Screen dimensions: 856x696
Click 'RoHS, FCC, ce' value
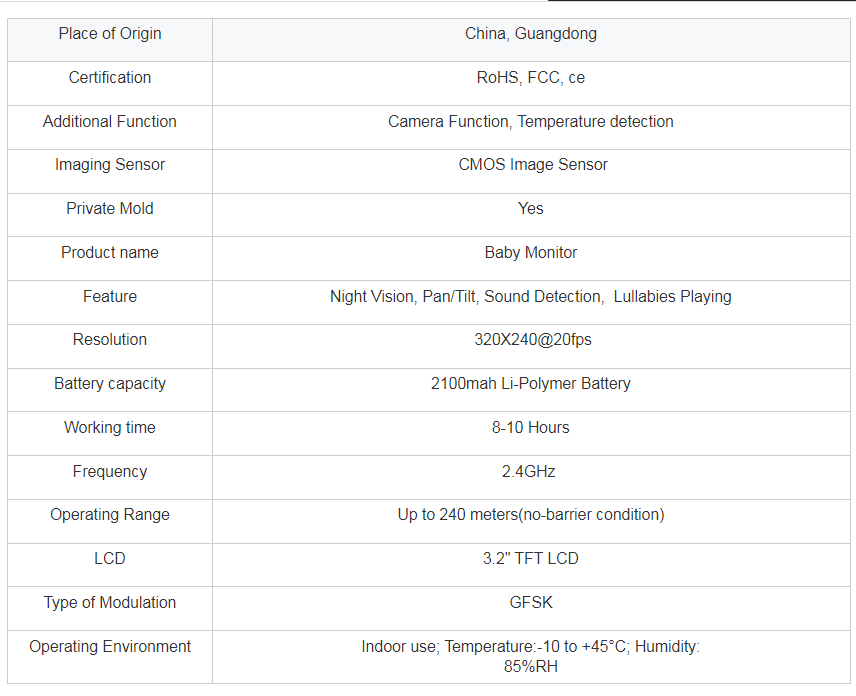click(x=531, y=78)
